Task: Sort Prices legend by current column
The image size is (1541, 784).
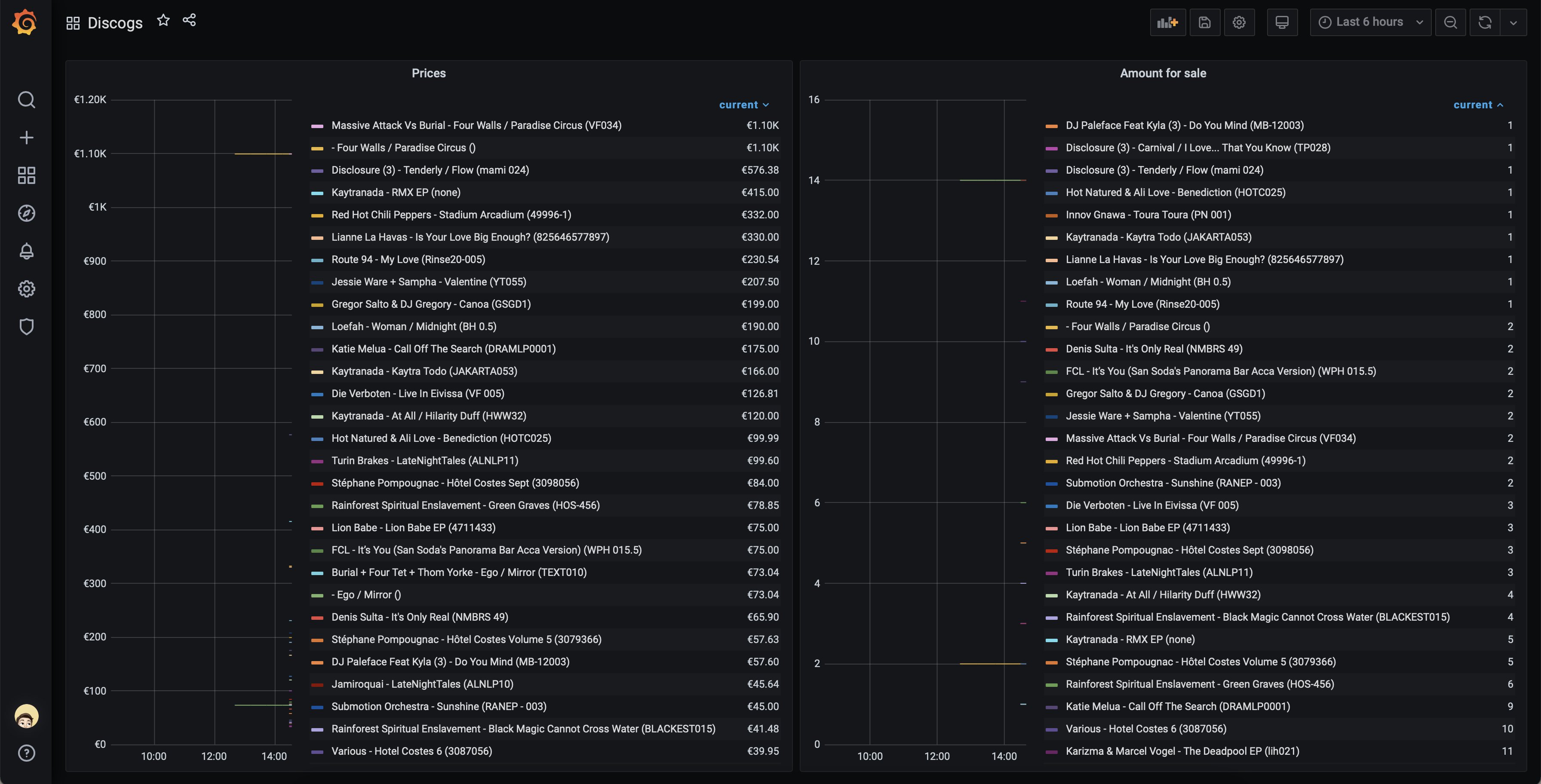Action: tap(743, 104)
